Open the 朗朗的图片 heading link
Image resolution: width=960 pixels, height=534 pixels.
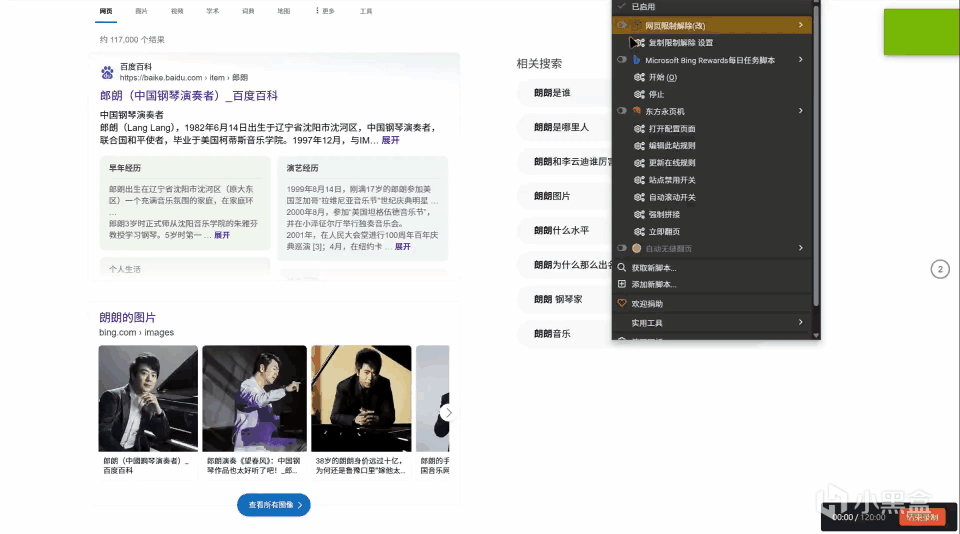[x=127, y=317]
